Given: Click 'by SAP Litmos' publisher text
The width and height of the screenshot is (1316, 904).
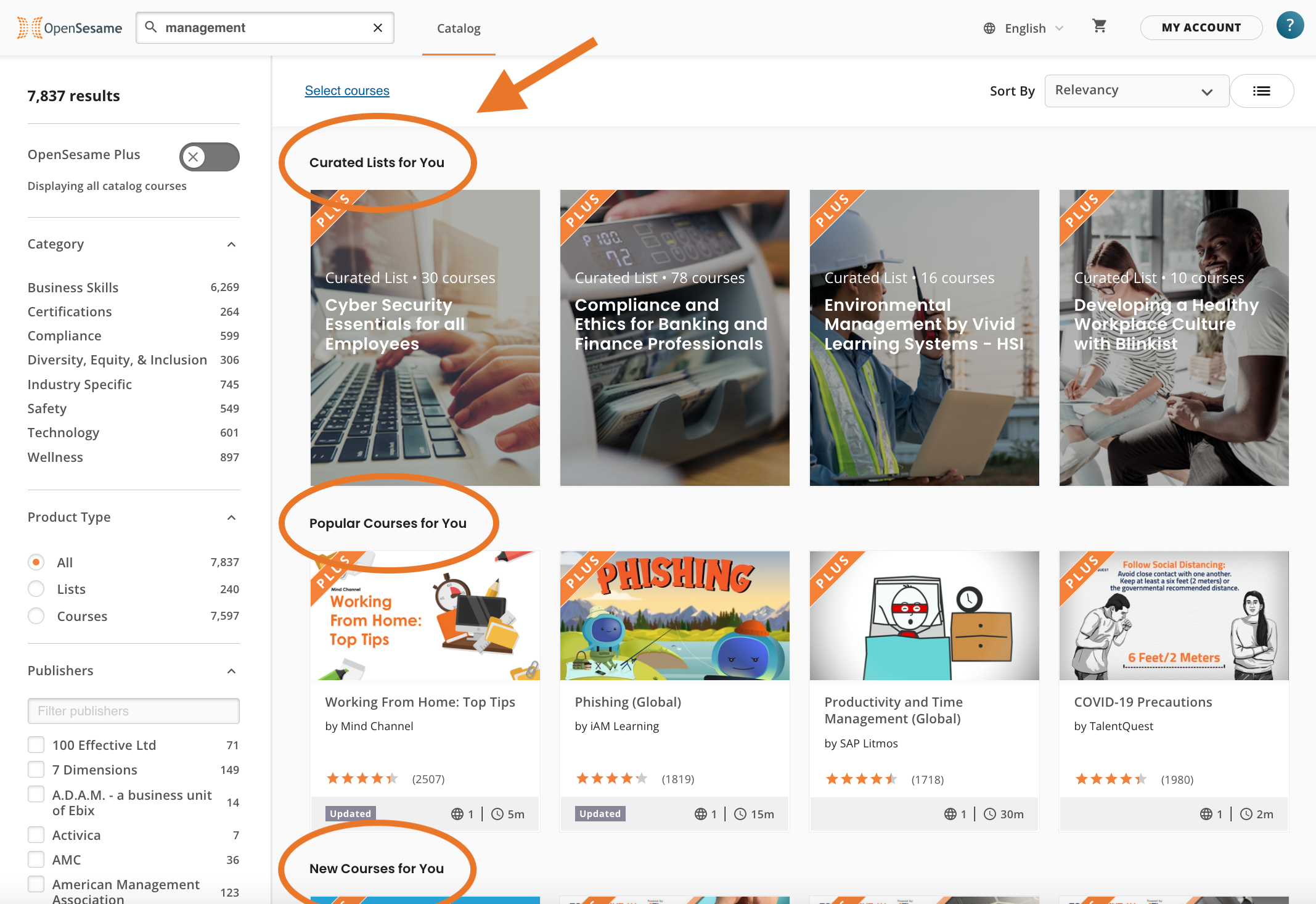Looking at the screenshot, I should [x=861, y=743].
